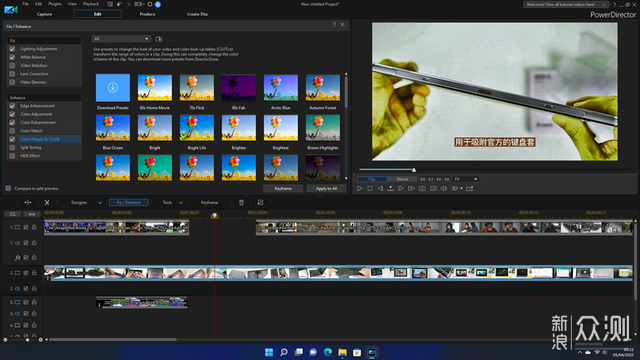Enable Lens Correction checkbox
Screen dimensions: 640x360
(x=12, y=74)
